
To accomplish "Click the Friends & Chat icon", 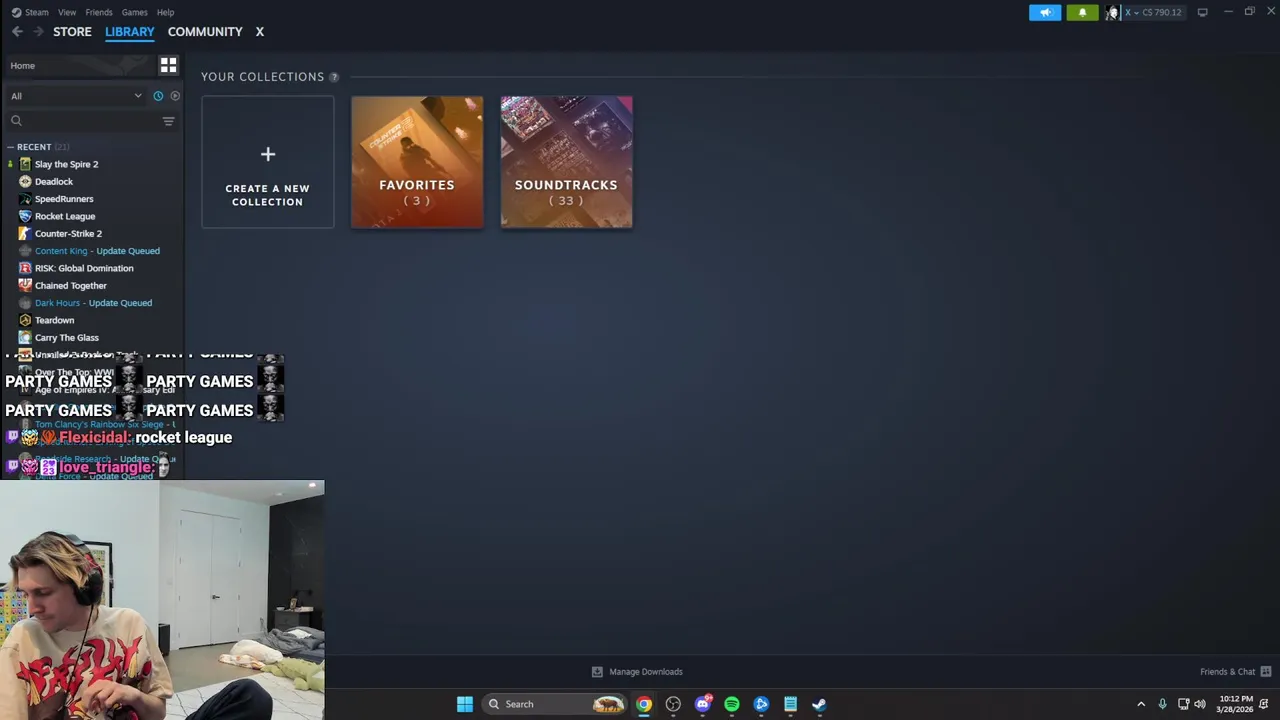I will [1266, 672].
